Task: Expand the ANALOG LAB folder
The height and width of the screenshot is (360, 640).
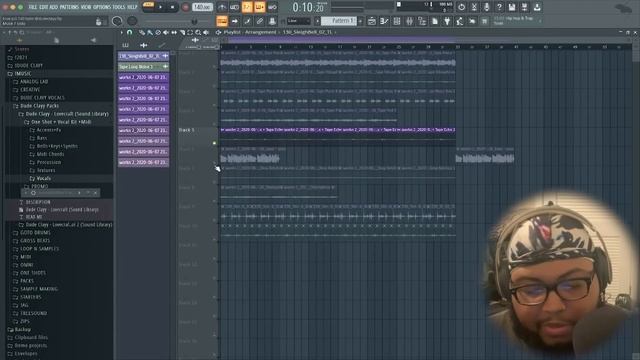Action: [34, 82]
